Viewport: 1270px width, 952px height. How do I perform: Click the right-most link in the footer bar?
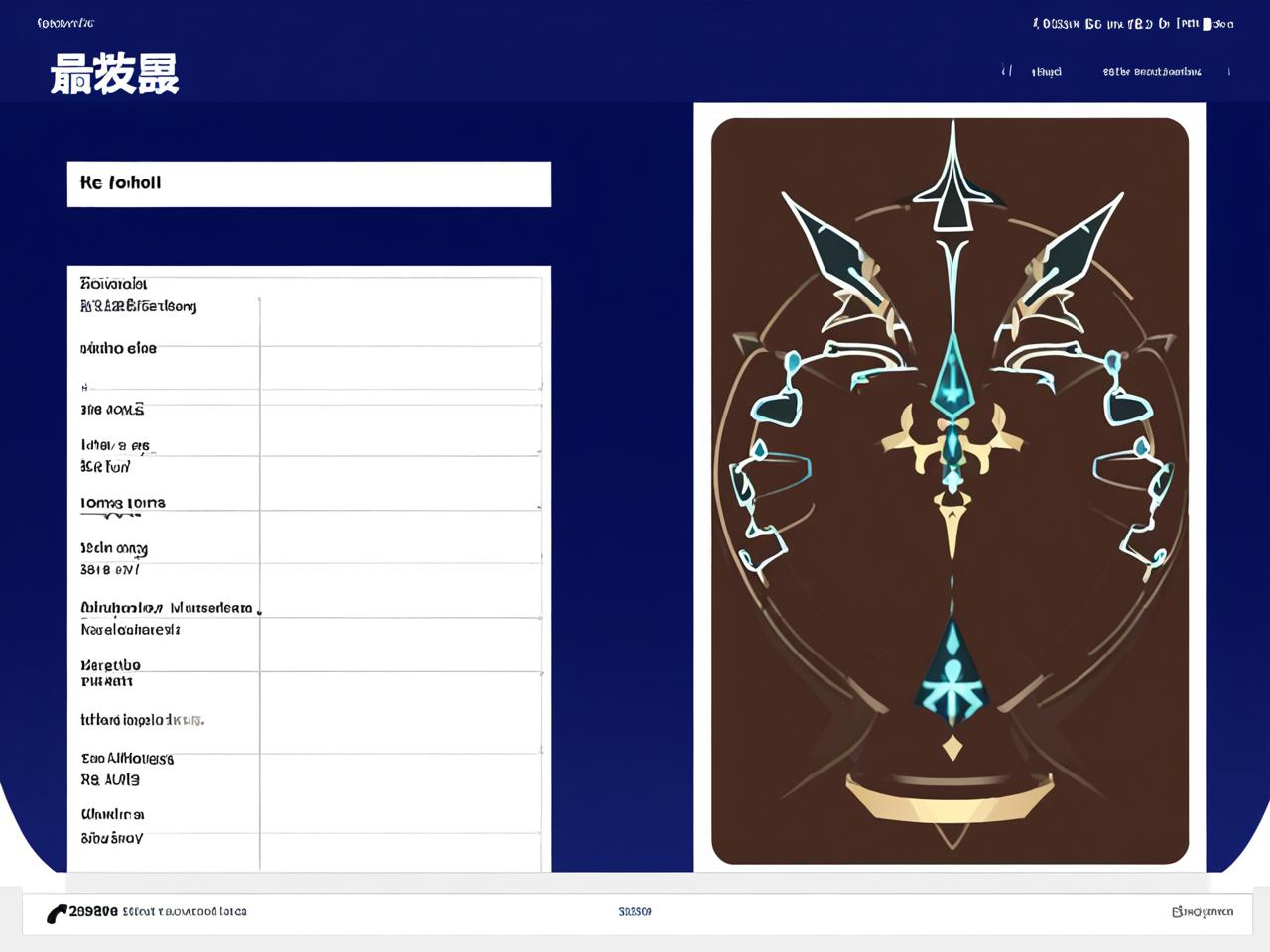click(1202, 912)
